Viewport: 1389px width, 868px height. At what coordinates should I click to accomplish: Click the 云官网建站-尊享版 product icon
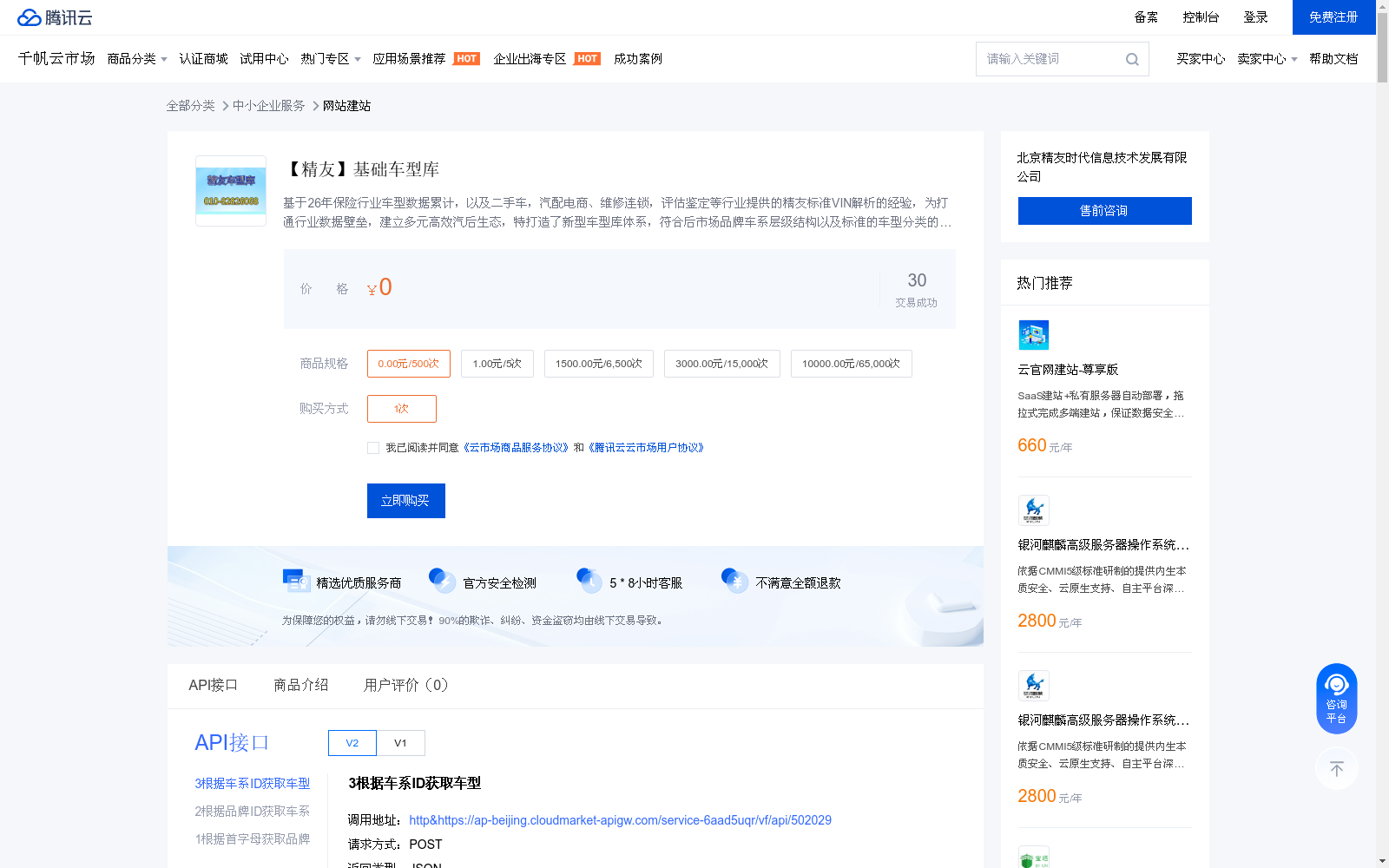click(x=1033, y=335)
